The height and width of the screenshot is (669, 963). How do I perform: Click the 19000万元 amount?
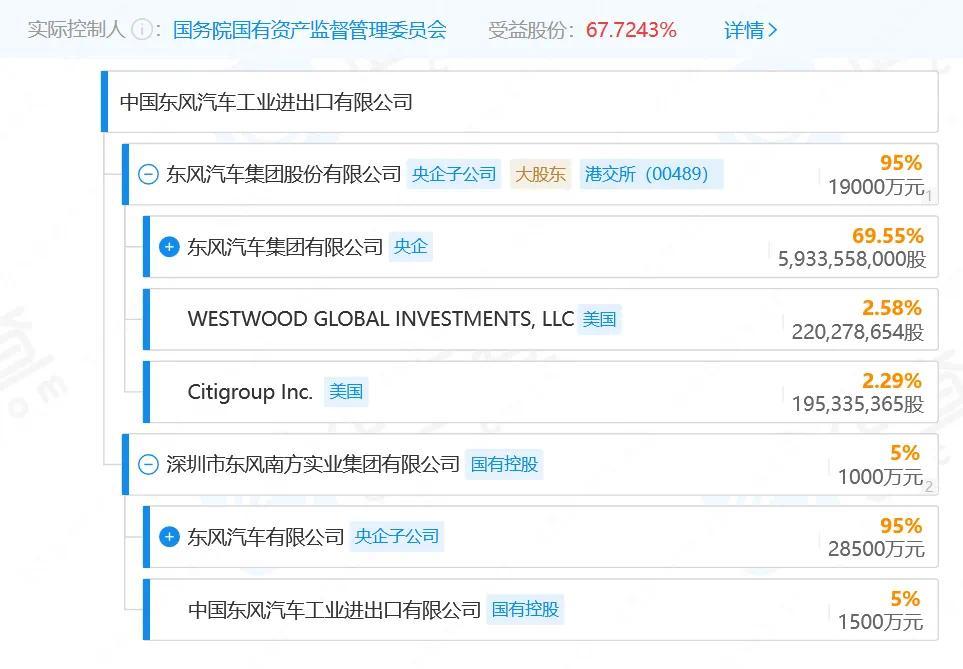(876, 187)
